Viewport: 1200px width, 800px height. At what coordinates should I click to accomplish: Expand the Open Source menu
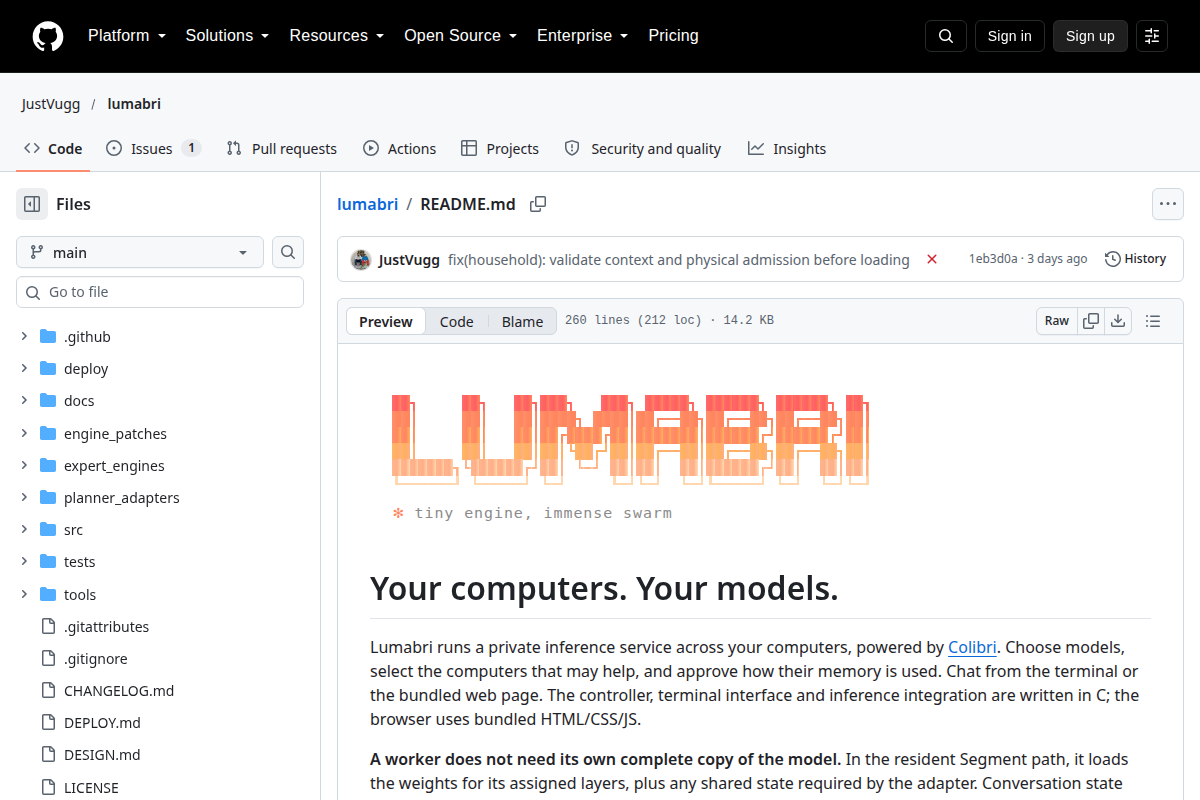[461, 36]
